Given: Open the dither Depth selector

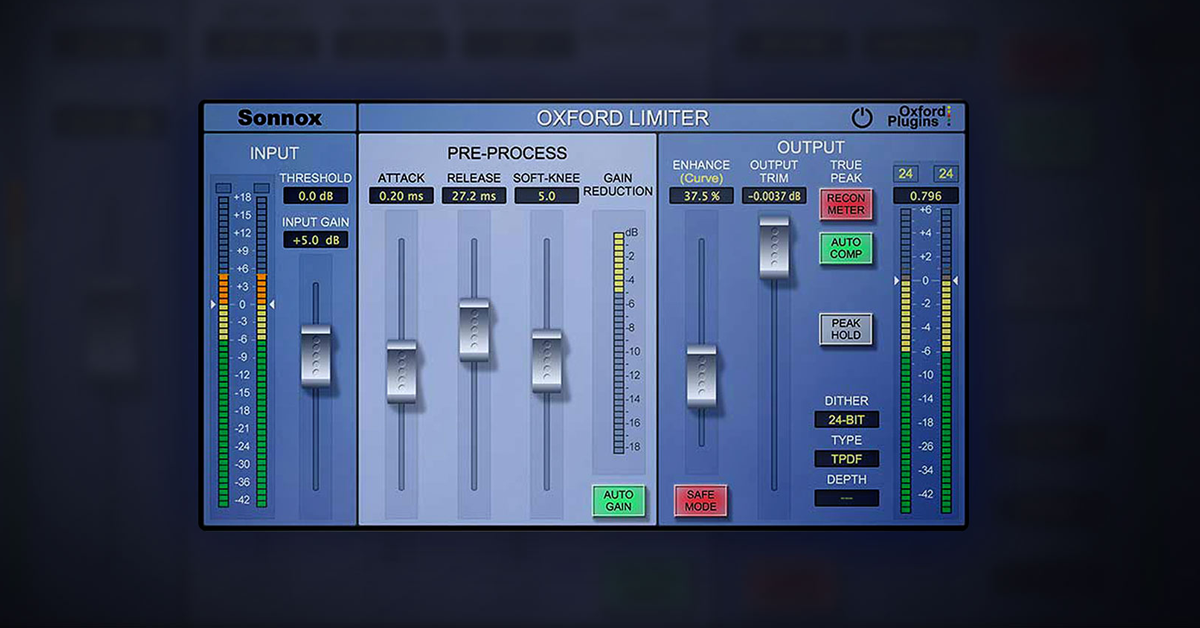Looking at the screenshot, I should coord(846,497).
